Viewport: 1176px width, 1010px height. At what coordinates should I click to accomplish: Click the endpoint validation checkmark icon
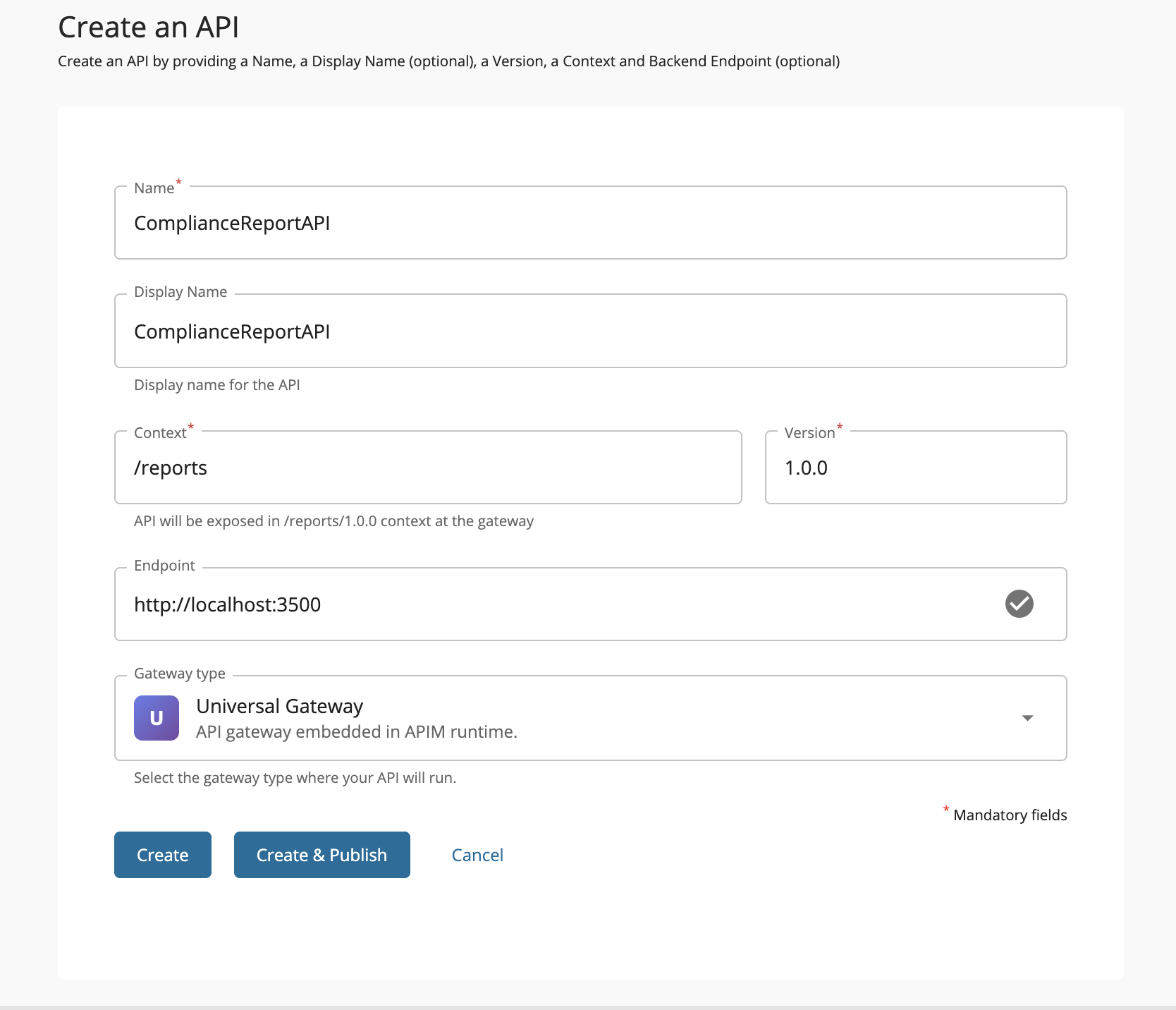1019,604
